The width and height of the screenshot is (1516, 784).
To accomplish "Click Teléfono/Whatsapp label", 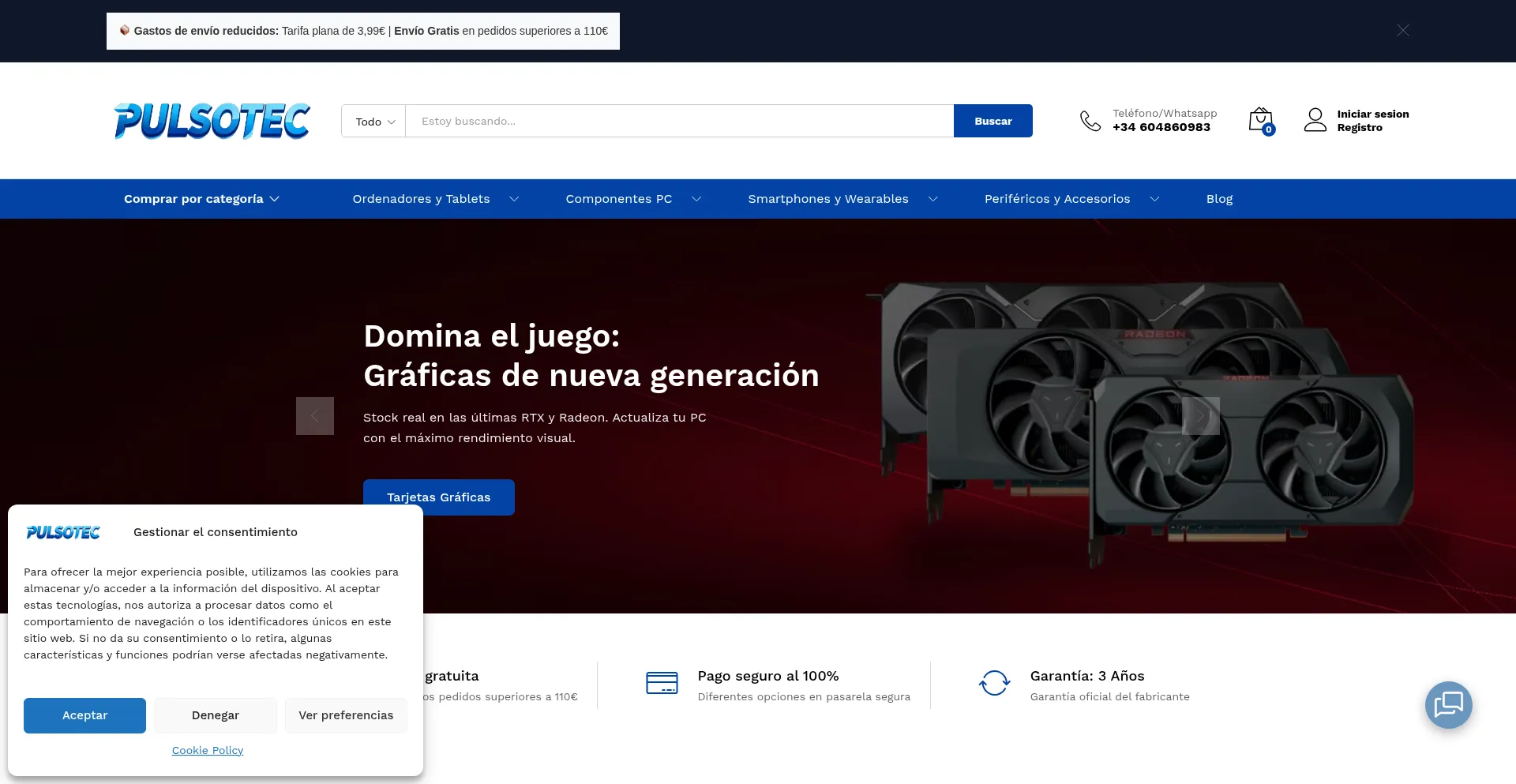I will 1165,113.
